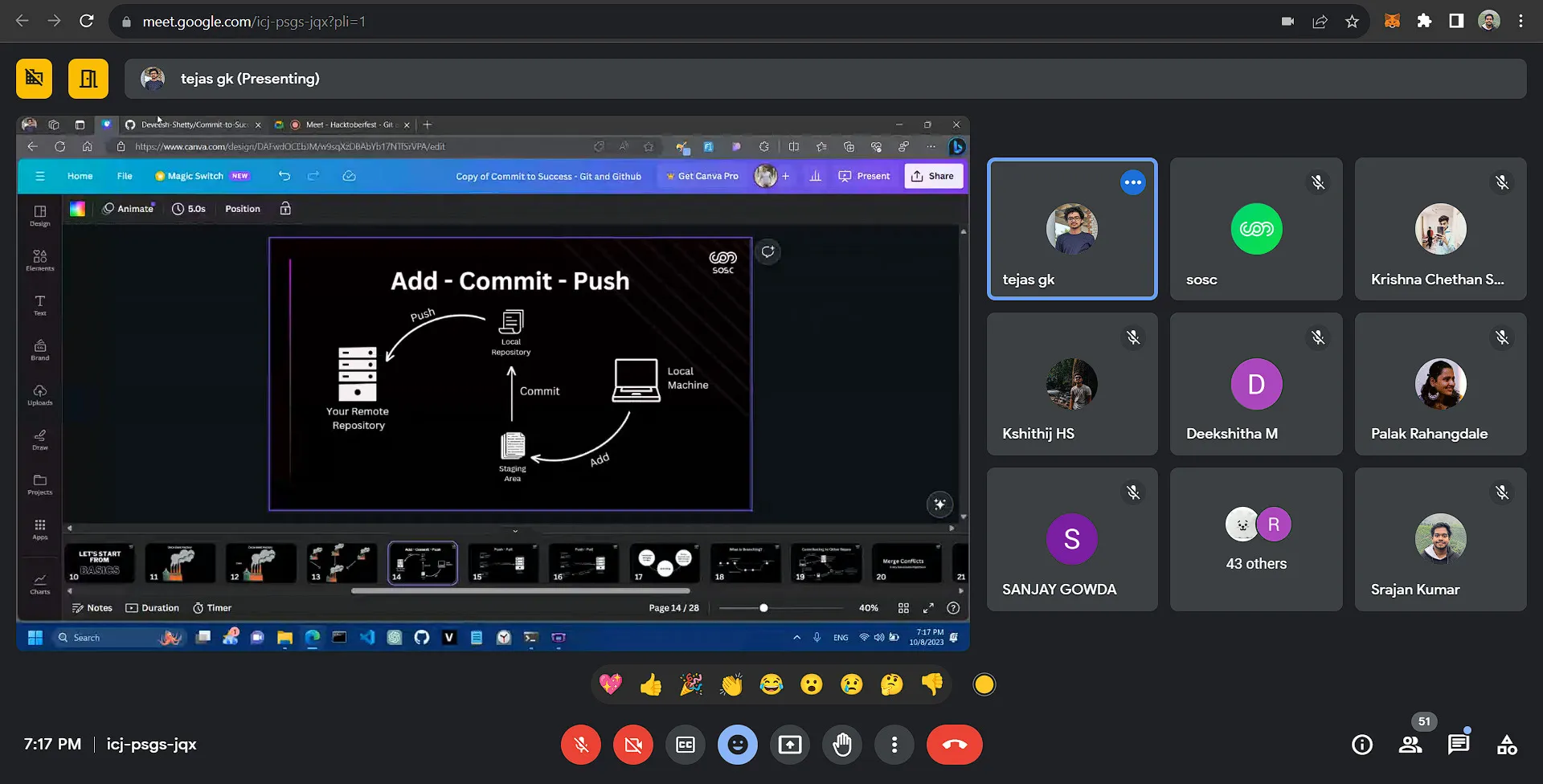Send the sparkling heart reaction
Image resolution: width=1543 pixels, height=784 pixels.
pos(611,684)
